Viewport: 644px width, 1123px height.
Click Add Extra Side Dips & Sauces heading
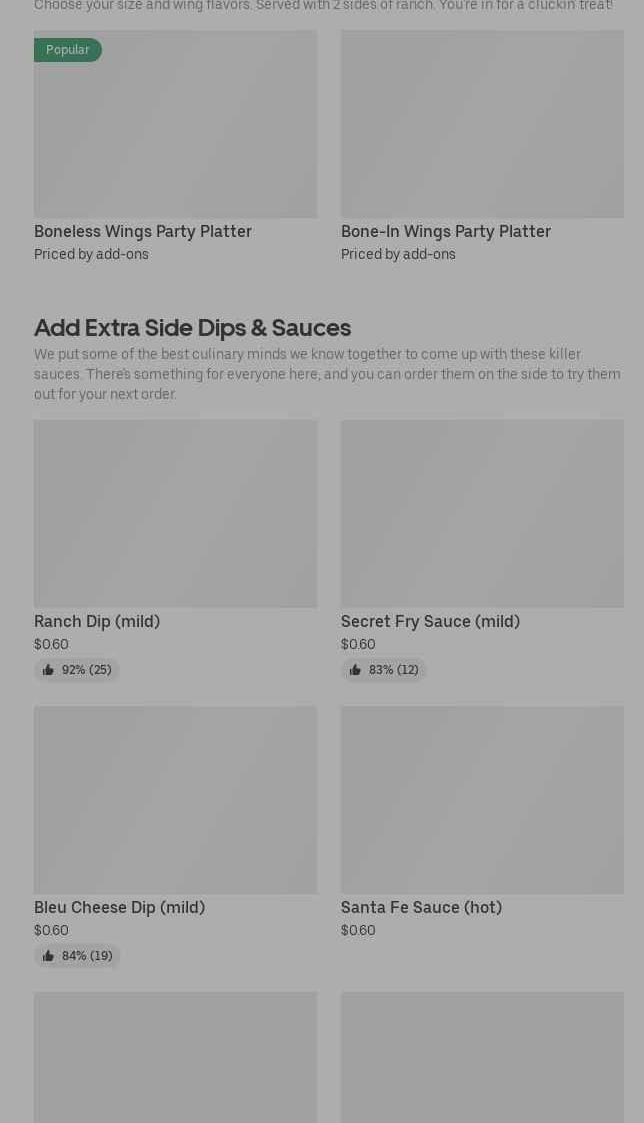[192, 327]
